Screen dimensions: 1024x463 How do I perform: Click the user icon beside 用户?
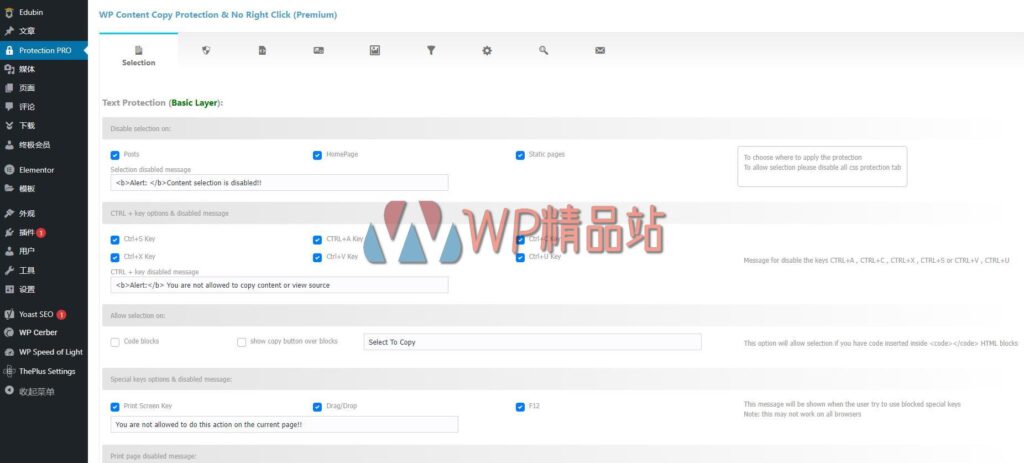pos(8,251)
